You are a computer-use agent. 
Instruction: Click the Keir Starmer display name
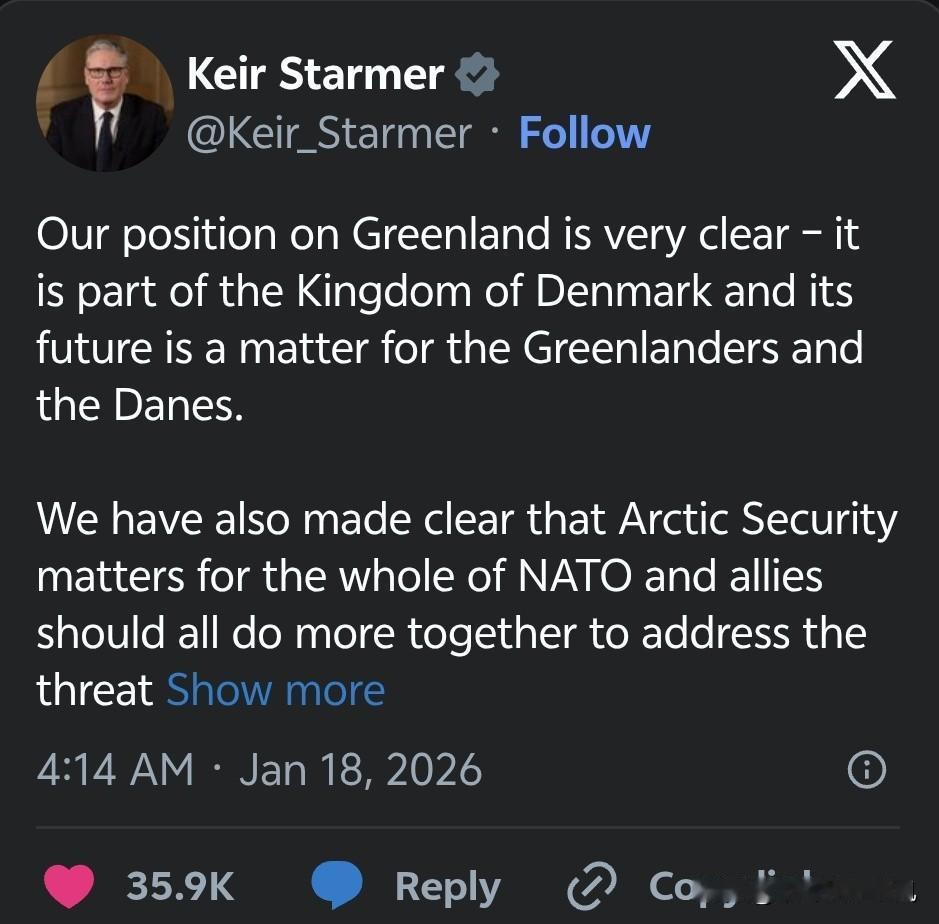click(315, 74)
